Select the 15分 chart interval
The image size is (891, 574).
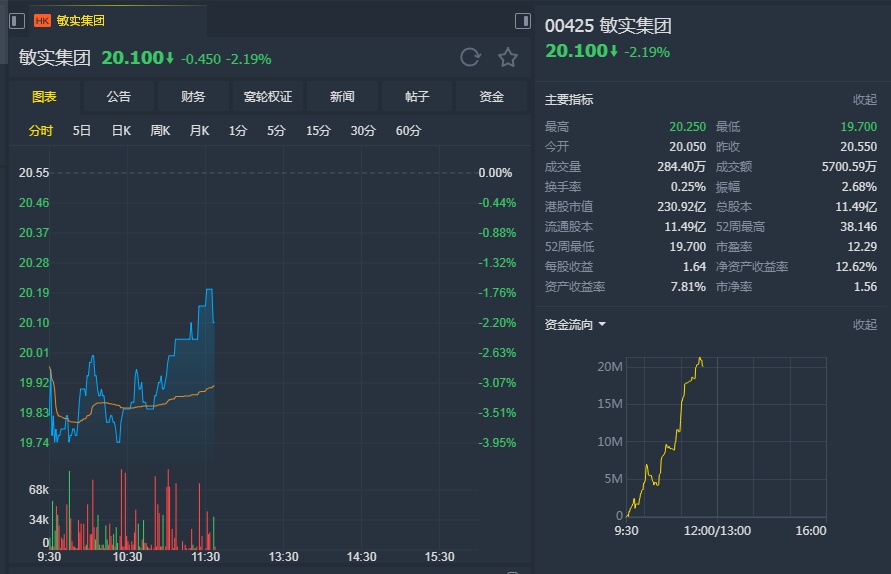(x=318, y=131)
